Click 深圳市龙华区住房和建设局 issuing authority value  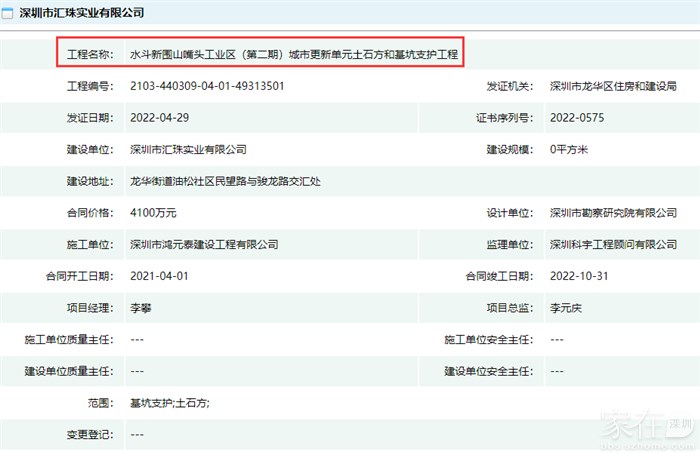(x=612, y=86)
